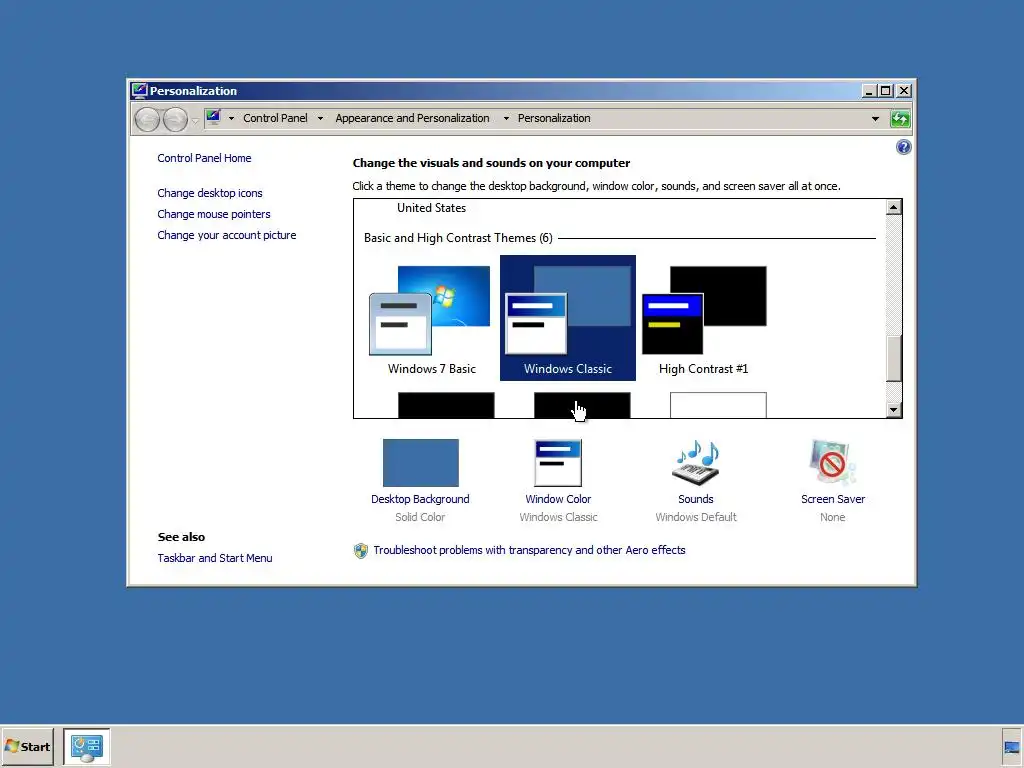Click the shield icon beside Troubleshoot link
Screen dimensions: 1024x768
(x=360, y=551)
